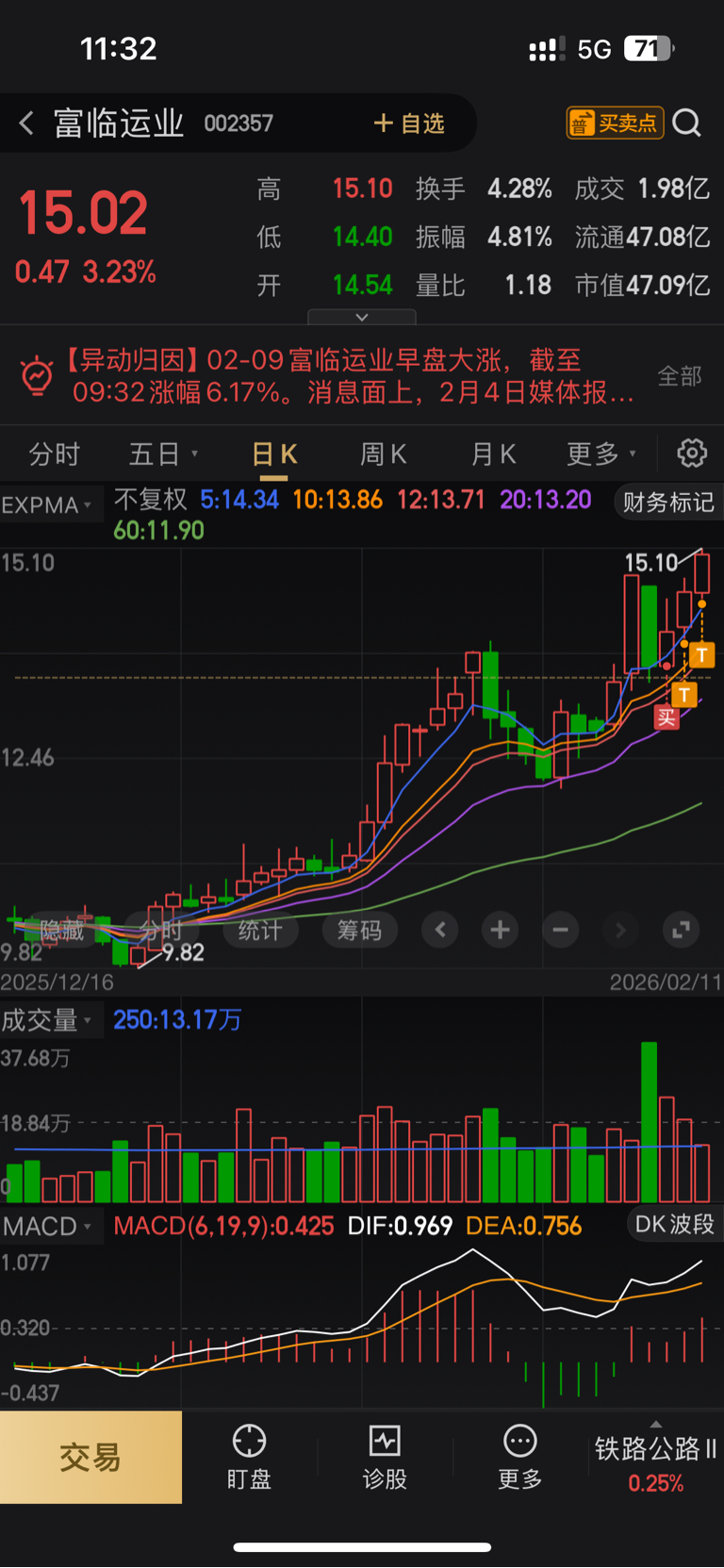Tap the MACD(6,19,9):0.425 value

pyautogui.click(x=223, y=1227)
